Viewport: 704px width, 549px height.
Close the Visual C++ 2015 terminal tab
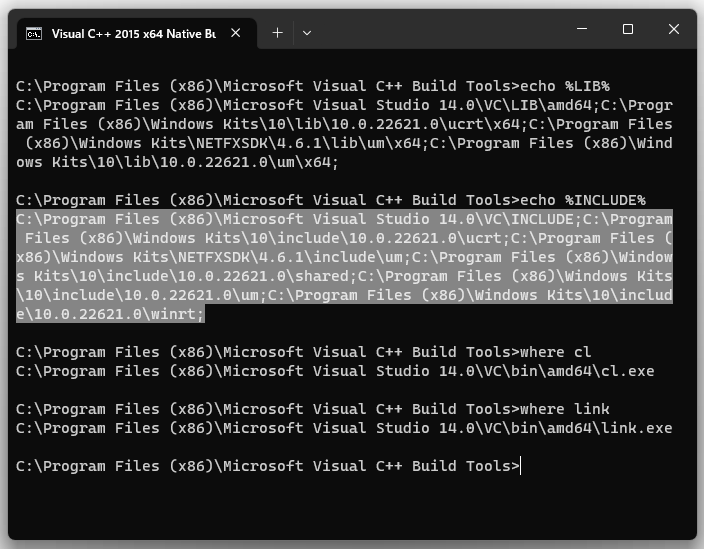(x=236, y=33)
